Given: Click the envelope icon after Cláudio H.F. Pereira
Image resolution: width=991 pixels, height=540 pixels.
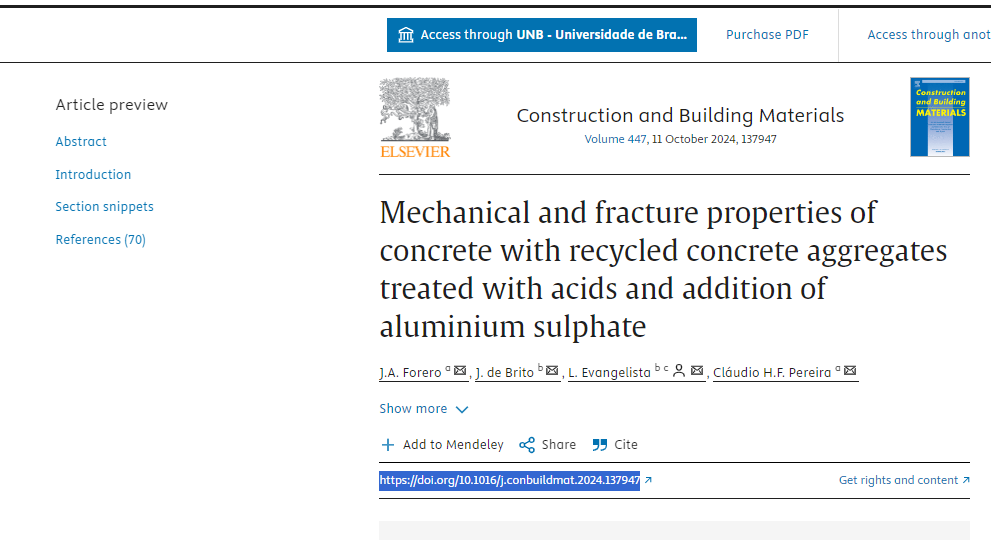Looking at the screenshot, I should (x=850, y=371).
